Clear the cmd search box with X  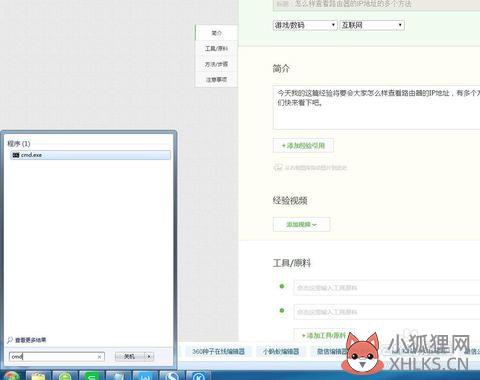point(99,357)
